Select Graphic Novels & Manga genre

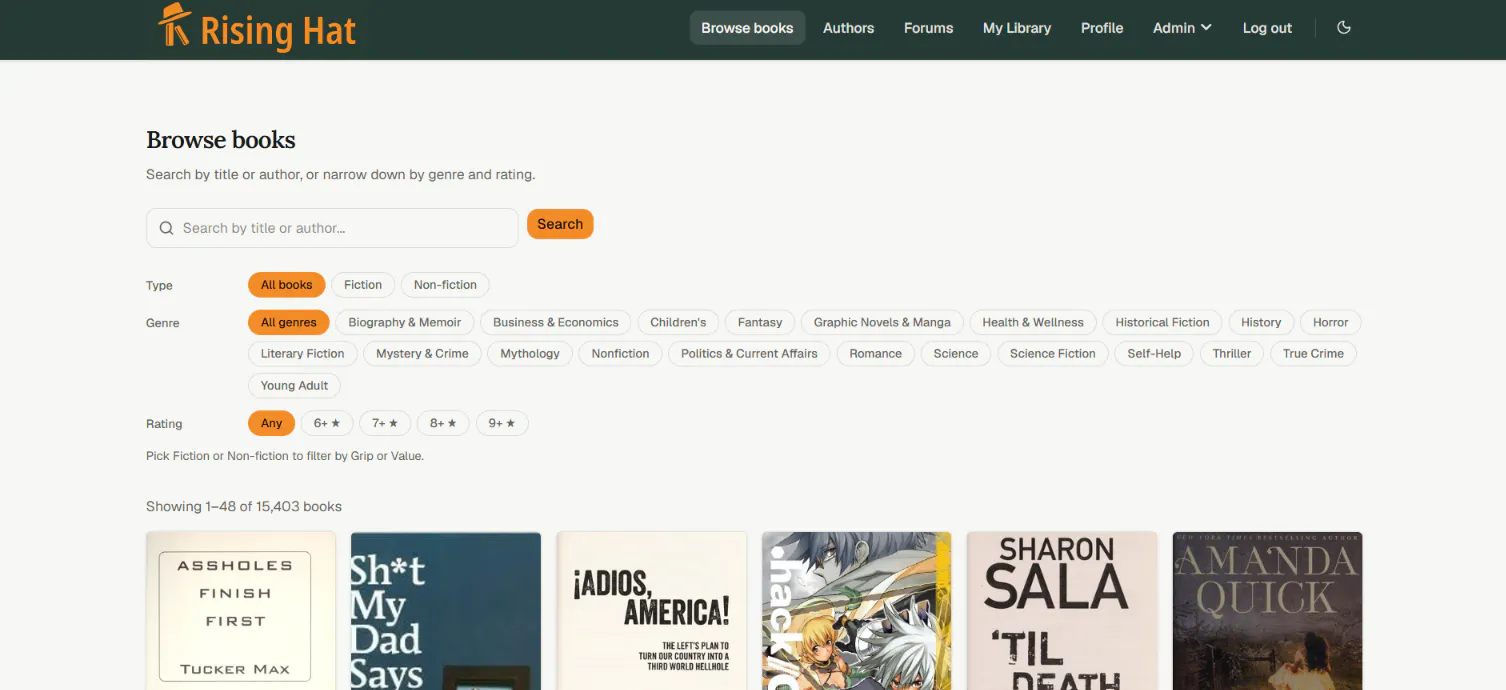882,322
